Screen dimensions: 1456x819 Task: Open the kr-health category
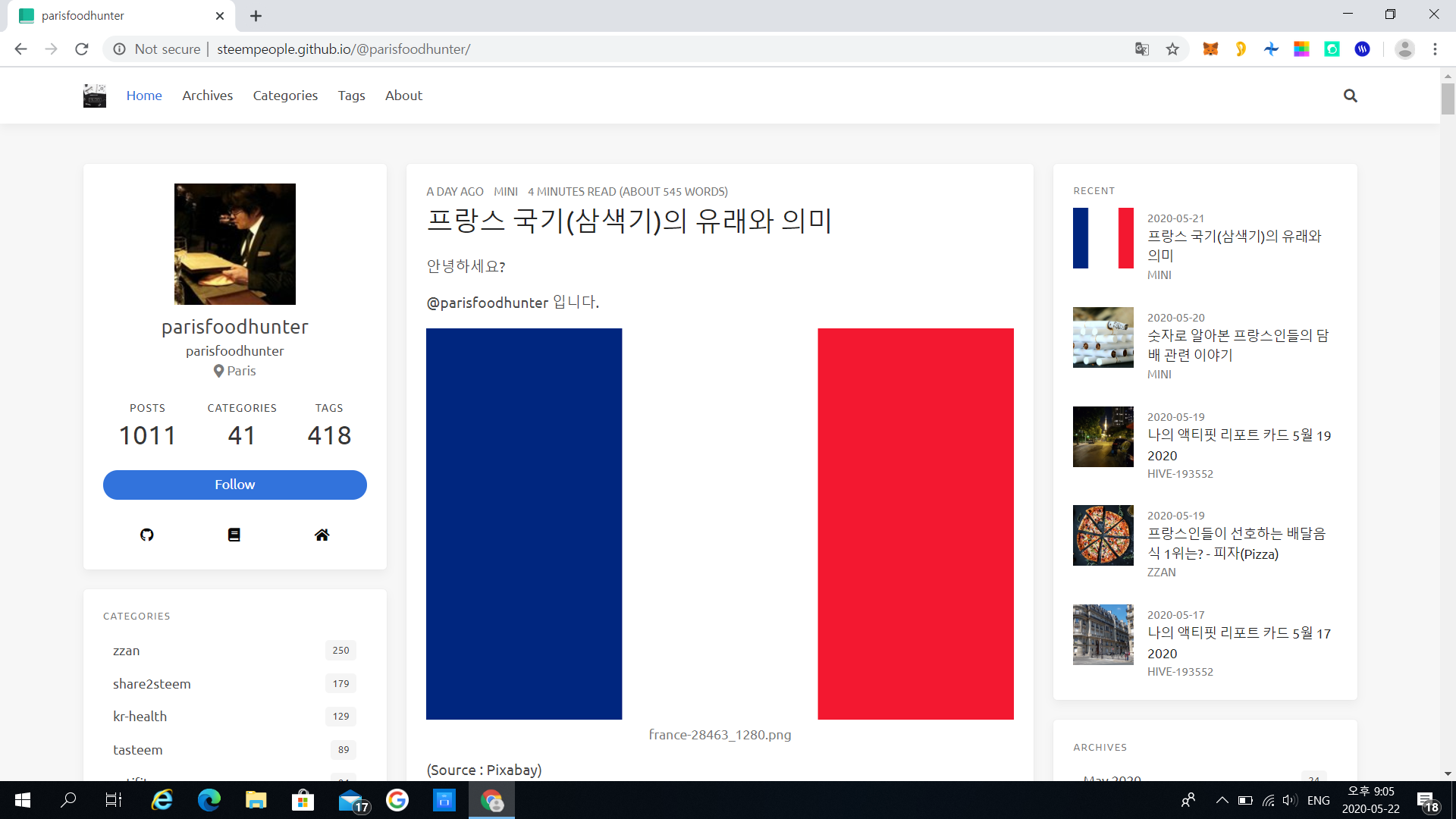tap(234, 717)
